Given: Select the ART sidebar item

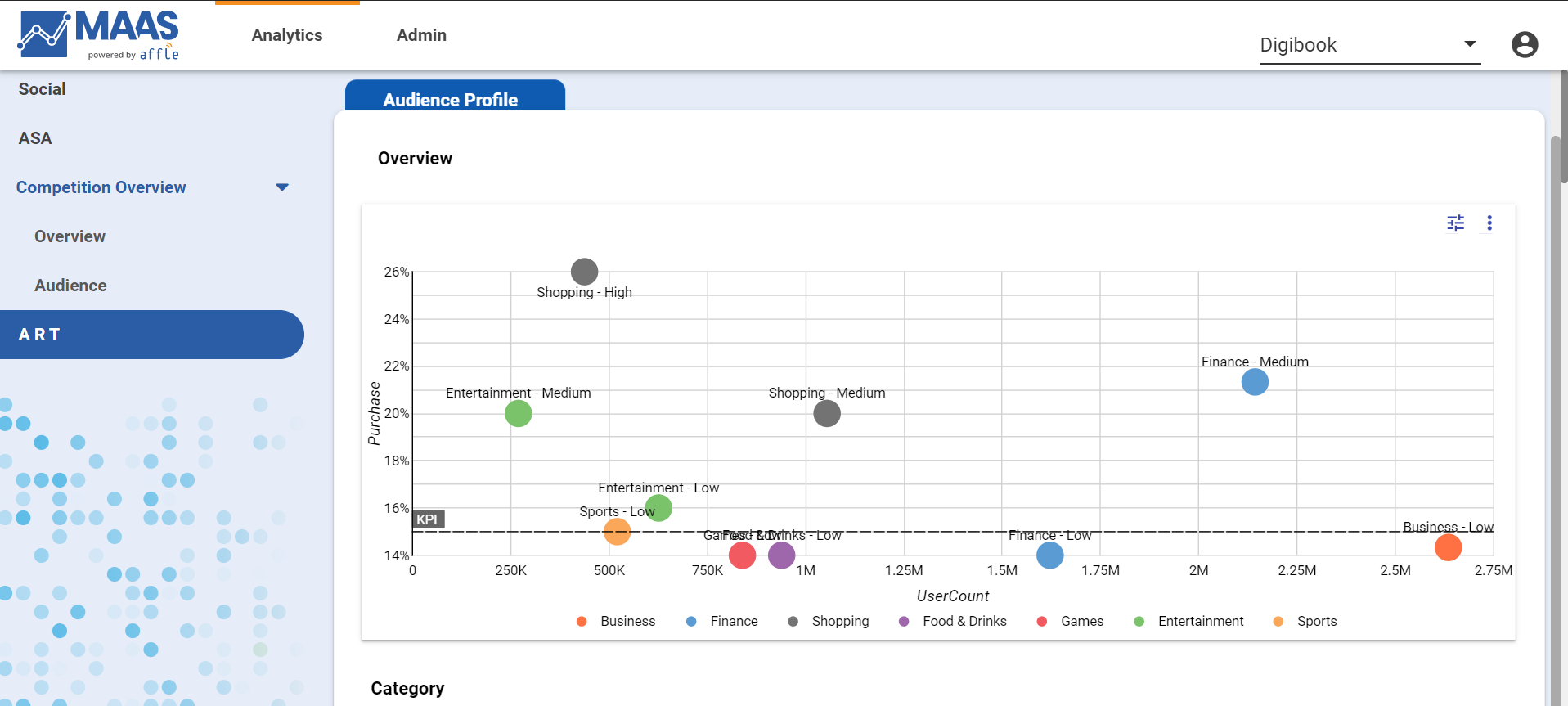Looking at the screenshot, I should click(x=152, y=335).
